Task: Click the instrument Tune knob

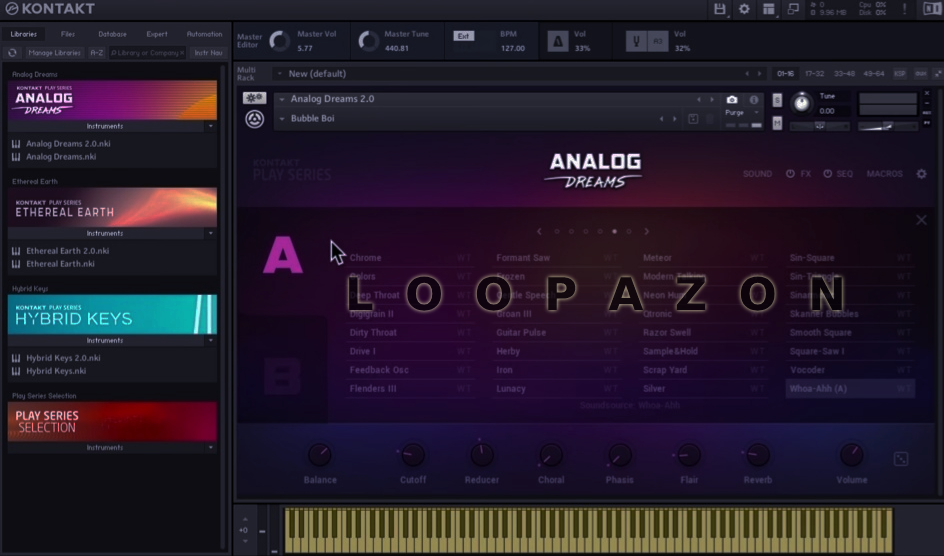Action: 801,102
